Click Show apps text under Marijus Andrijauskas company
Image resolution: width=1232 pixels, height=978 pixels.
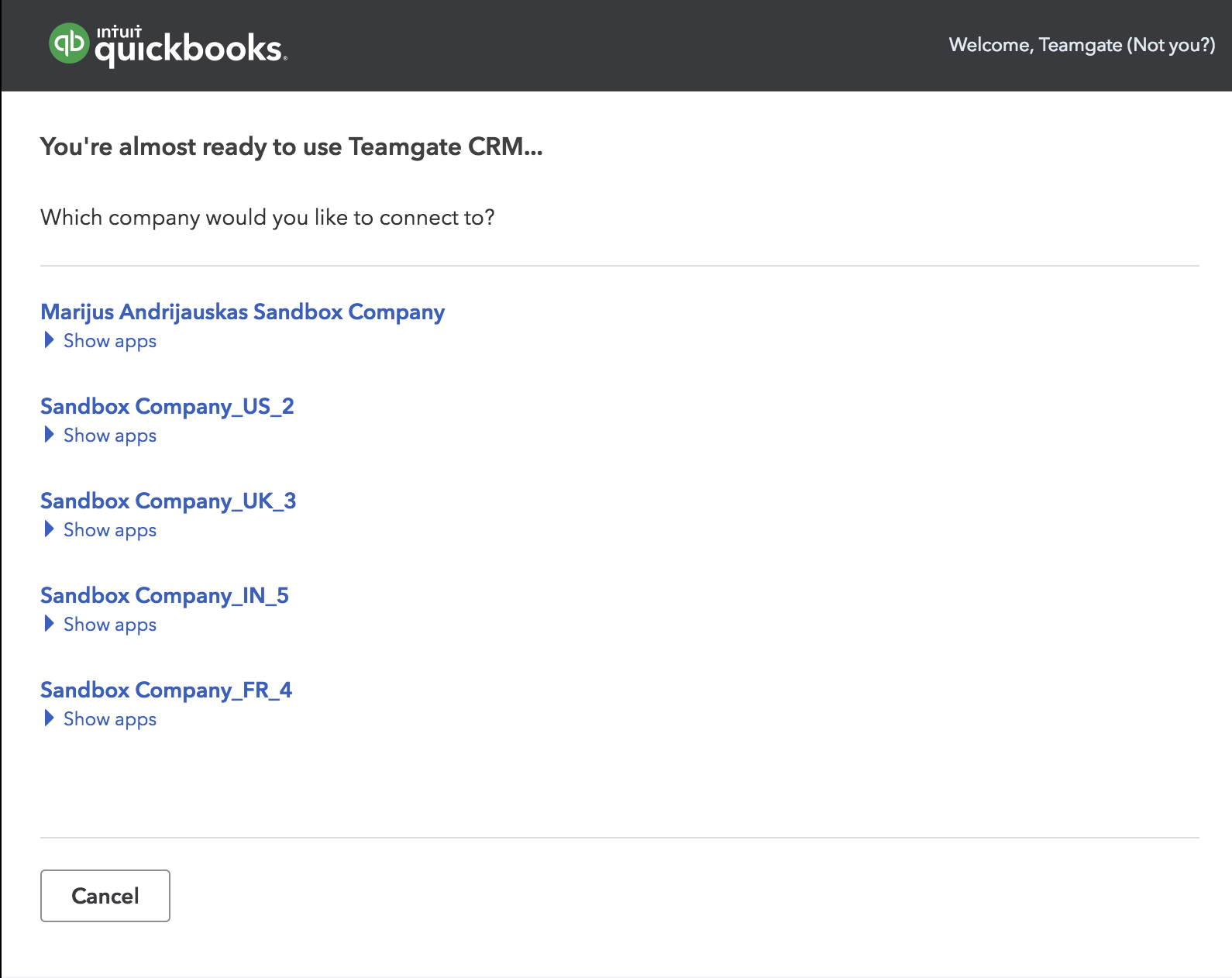pyautogui.click(x=110, y=341)
